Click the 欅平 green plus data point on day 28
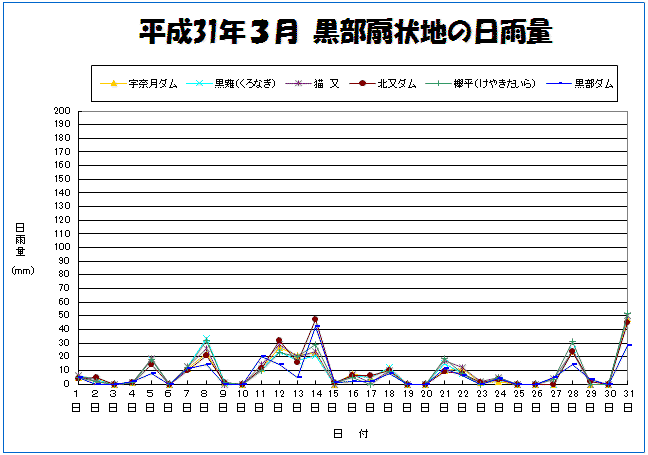This screenshot has height=455, width=648. tap(572, 342)
